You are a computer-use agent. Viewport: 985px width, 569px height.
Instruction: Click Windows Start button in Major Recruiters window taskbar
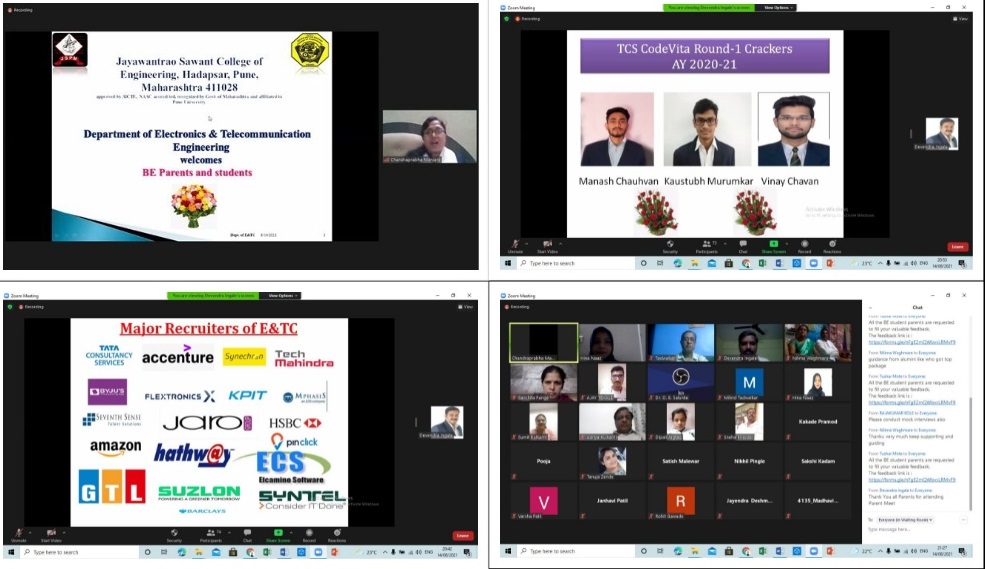point(11,552)
